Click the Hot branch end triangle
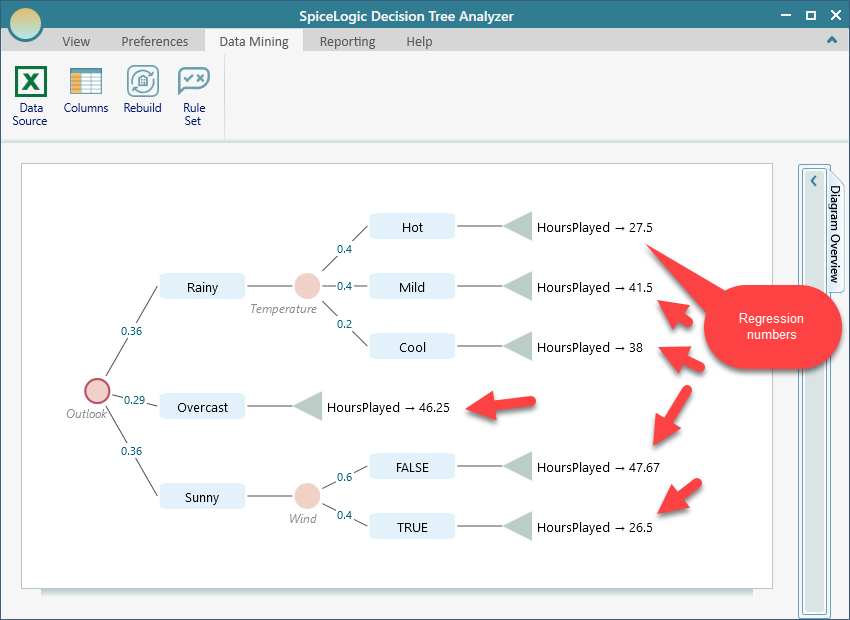Screen dimensions: 850x620 coord(518,227)
